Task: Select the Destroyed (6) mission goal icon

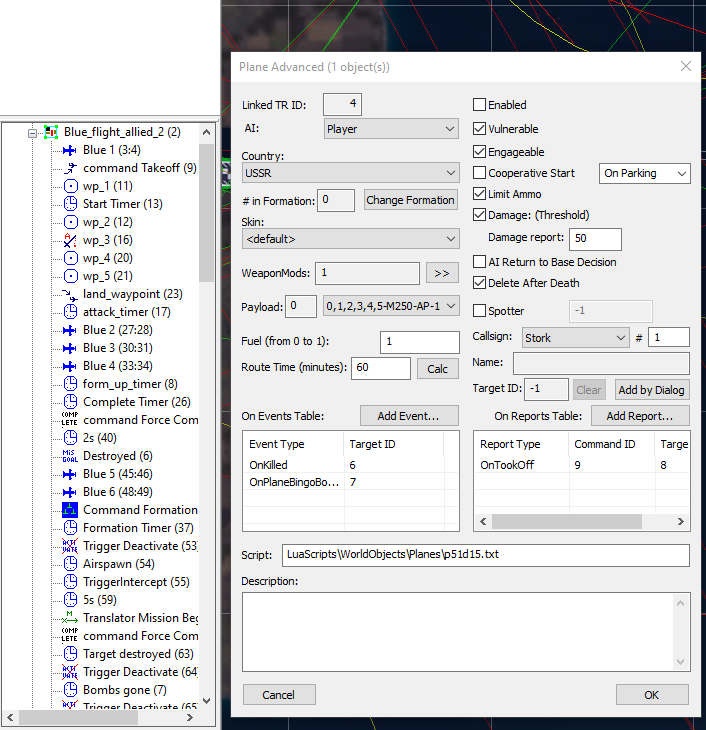Action: click(70, 456)
